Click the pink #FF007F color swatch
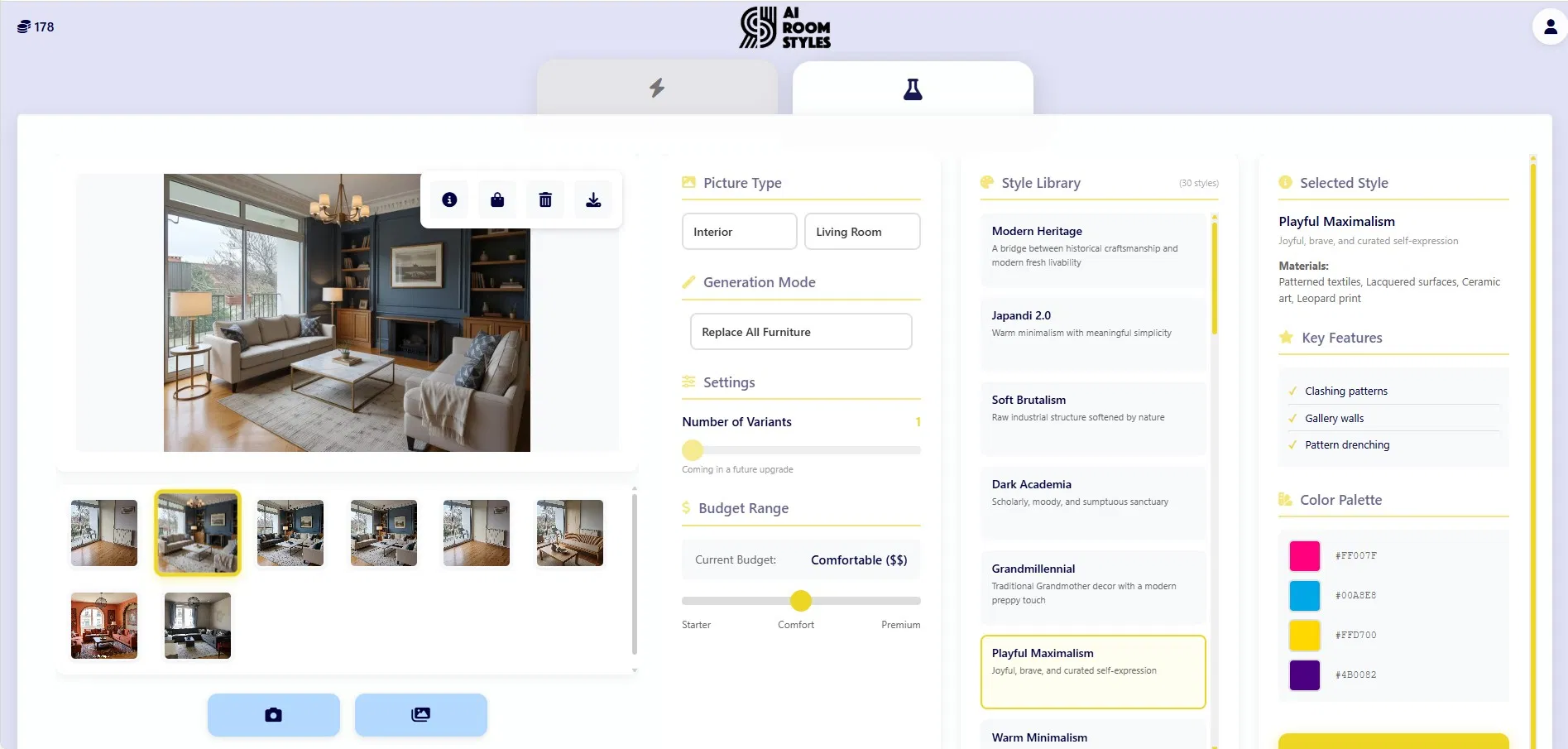Viewport: 1568px width, 749px height. 1305,556
